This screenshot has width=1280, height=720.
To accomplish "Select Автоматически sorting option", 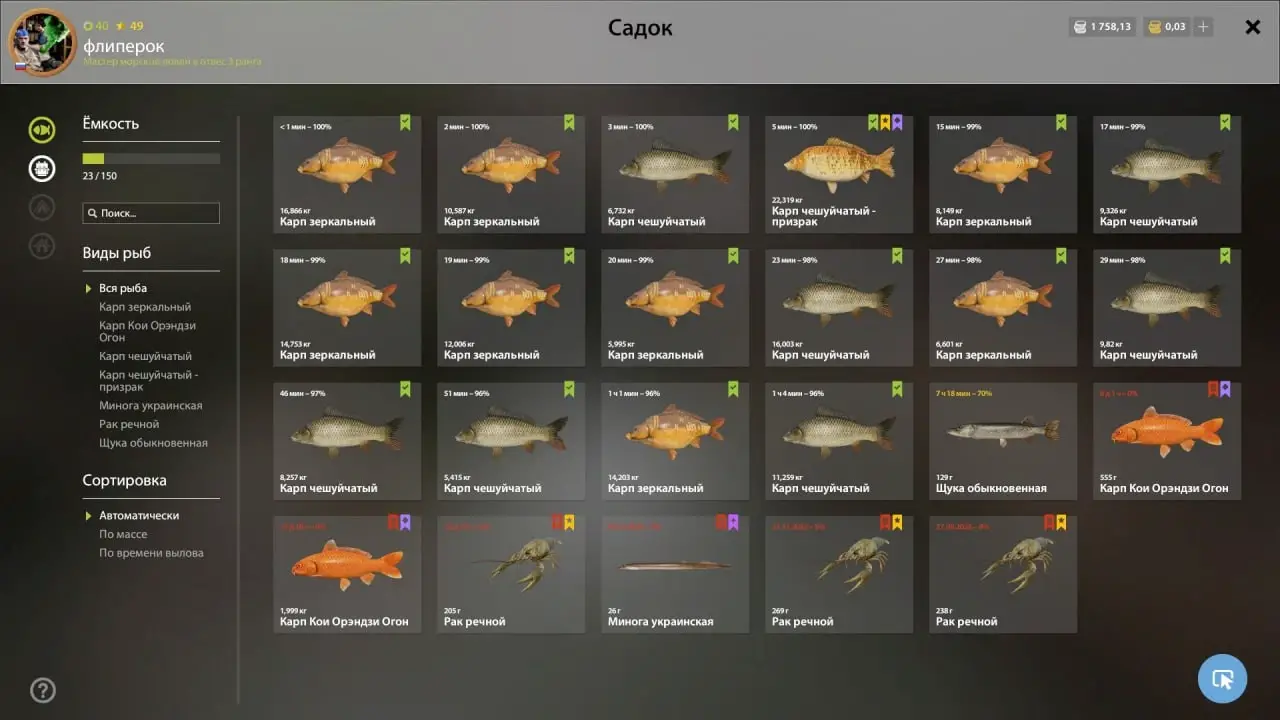I will [x=139, y=515].
